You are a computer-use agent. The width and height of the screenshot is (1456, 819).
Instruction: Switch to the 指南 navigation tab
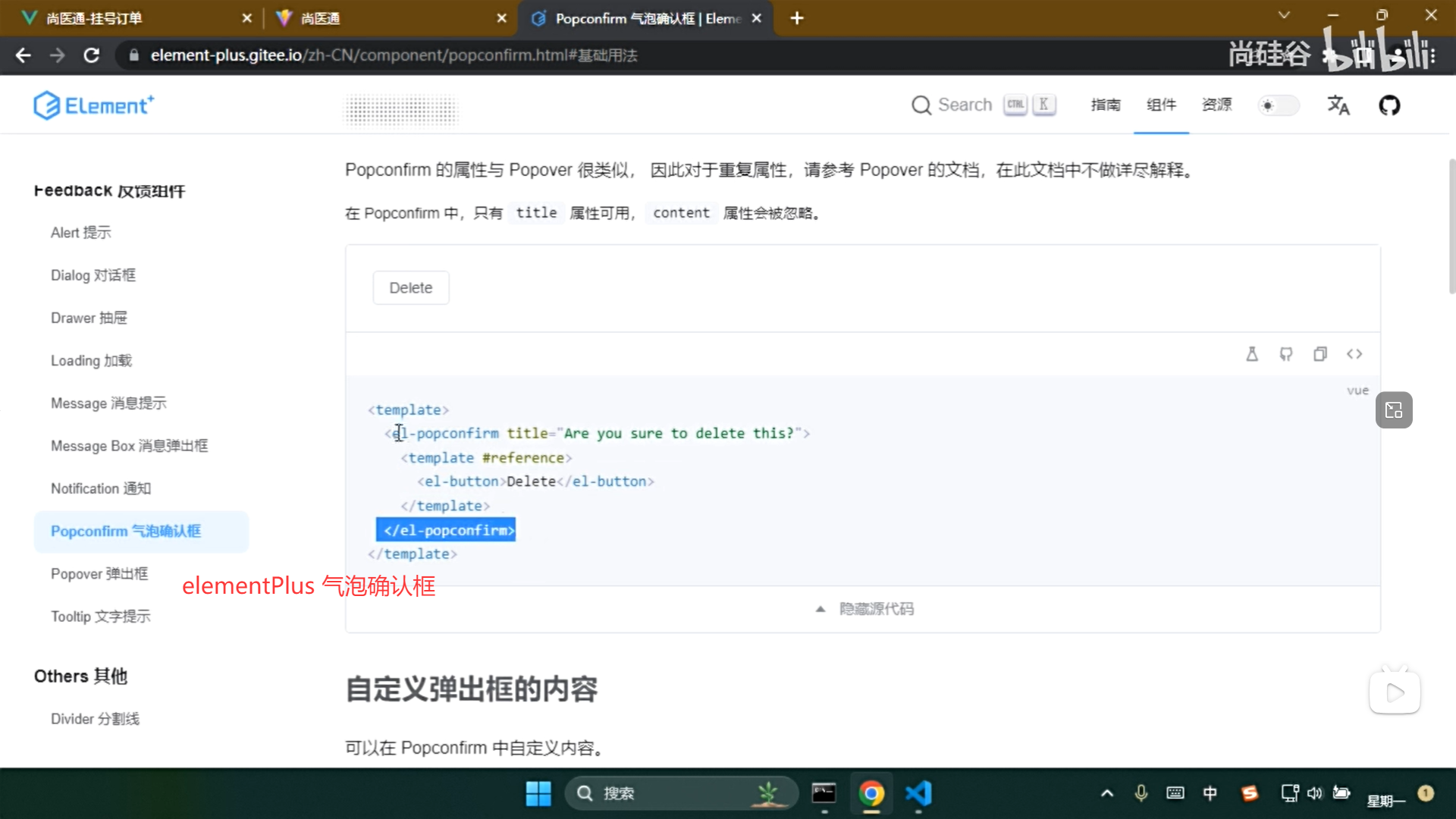click(x=1105, y=105)
